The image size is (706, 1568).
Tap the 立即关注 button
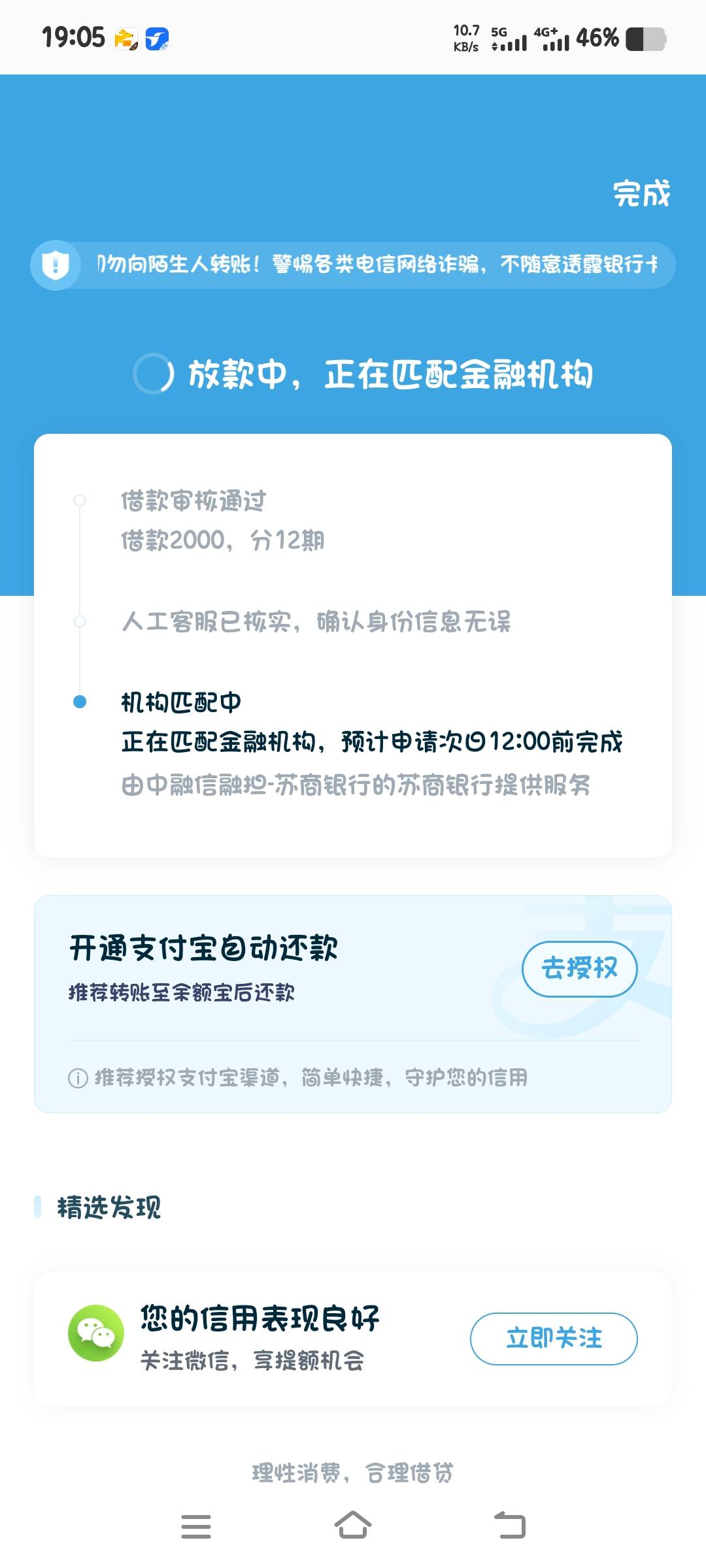(554, 1339)
